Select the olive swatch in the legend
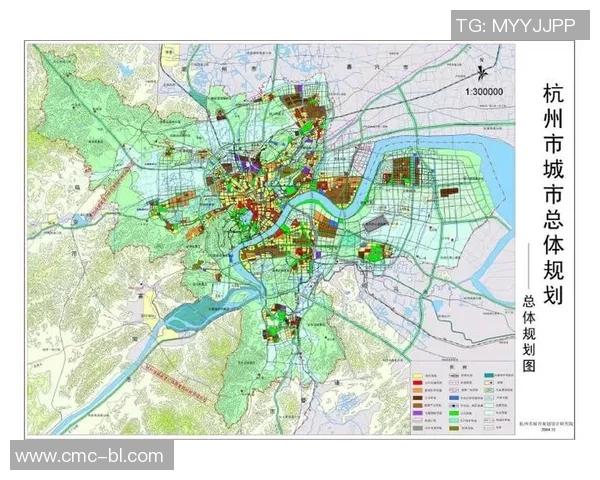Viewport: 600px width, 480px height. [454, 428]
